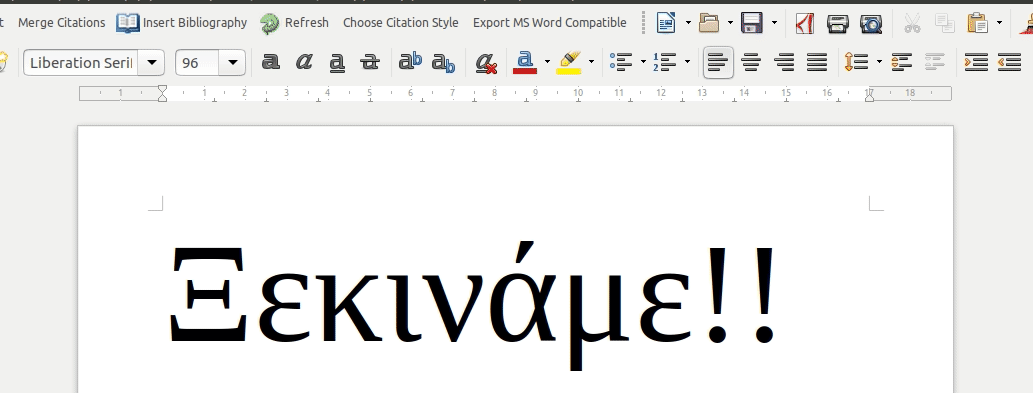Save the document with the floppy disk icon
Screen dimensions: 1033x393
tap(752, 23)
